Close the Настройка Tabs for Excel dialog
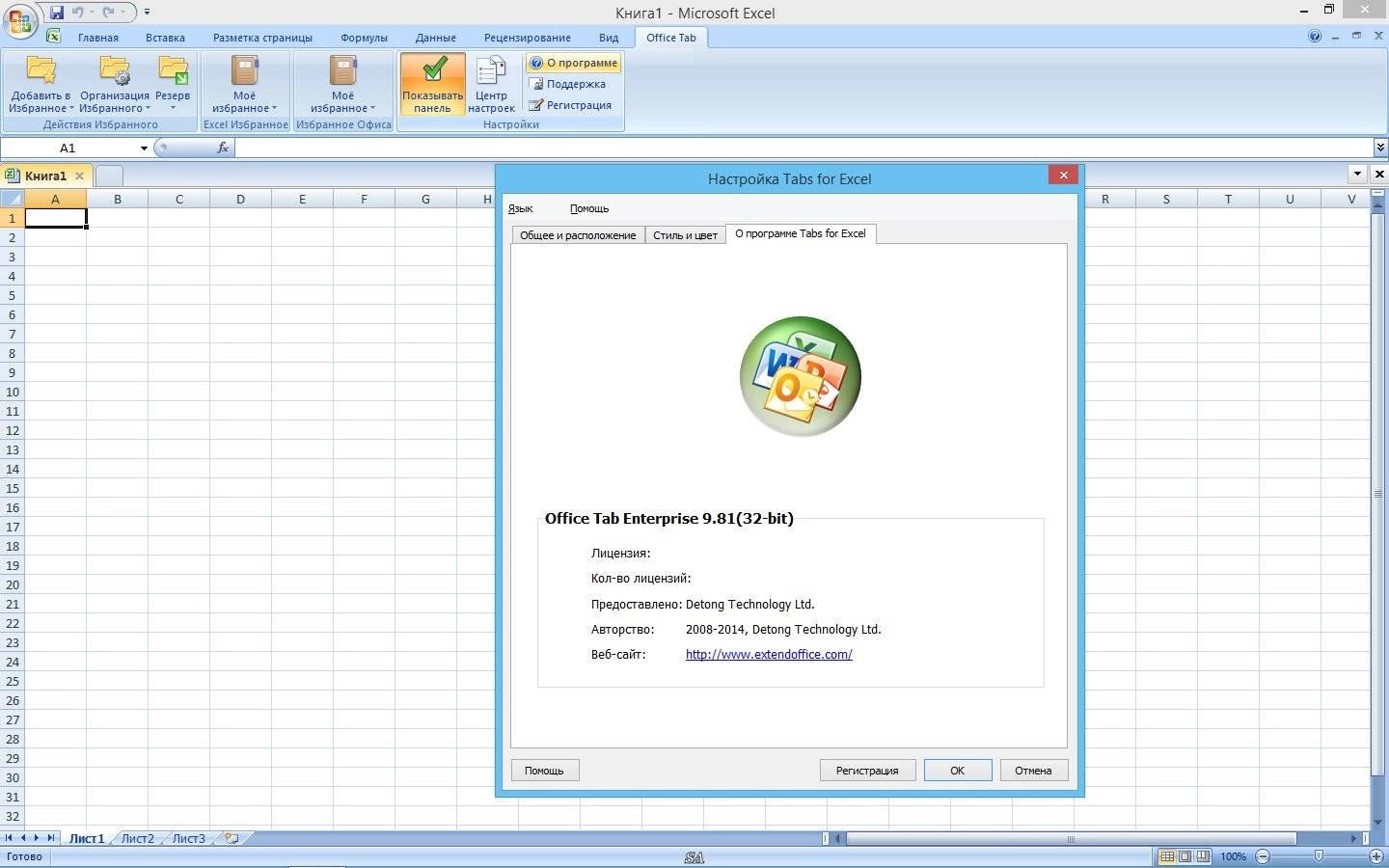 (1063, 175)
